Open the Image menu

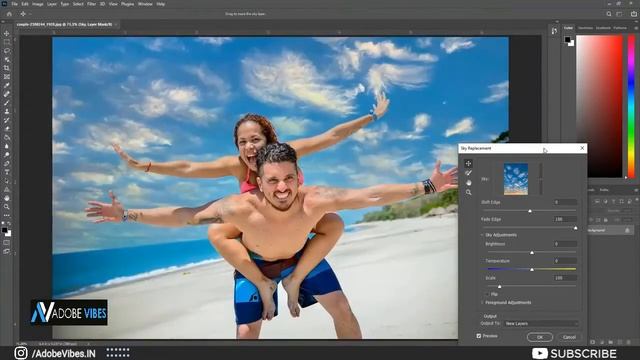click(x=38, y=4)
